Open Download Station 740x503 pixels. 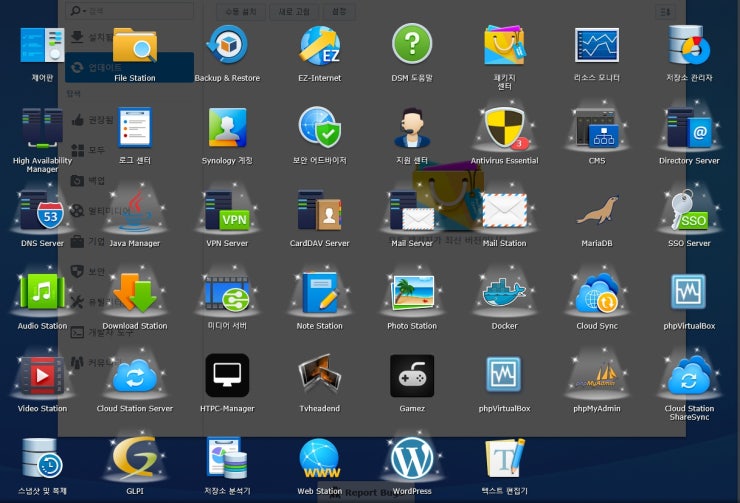[x=135, y=293]
